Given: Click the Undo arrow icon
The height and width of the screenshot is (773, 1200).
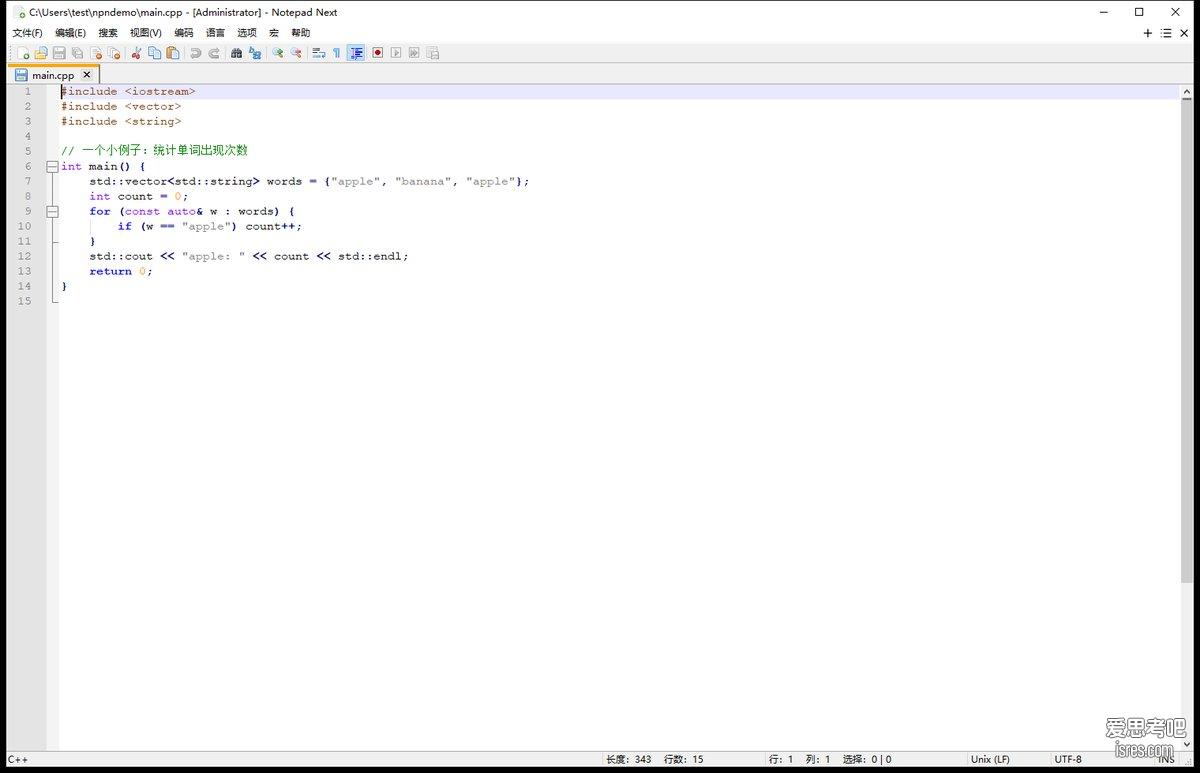Looking at the screenshot, I should coord(196,53).
